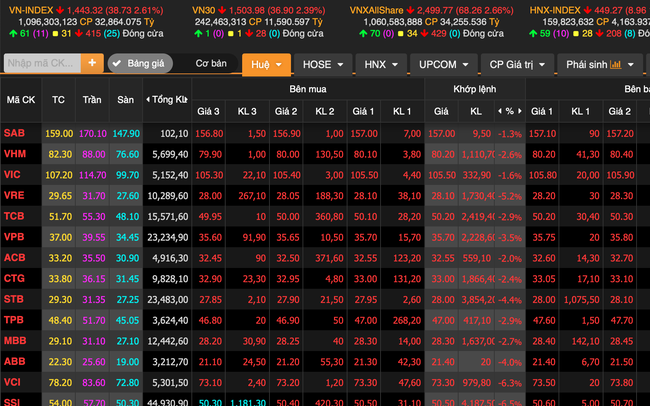This screenshot has height=406, width=650.
Task: Select stock symbol CTG
Action: pos(14,278)
